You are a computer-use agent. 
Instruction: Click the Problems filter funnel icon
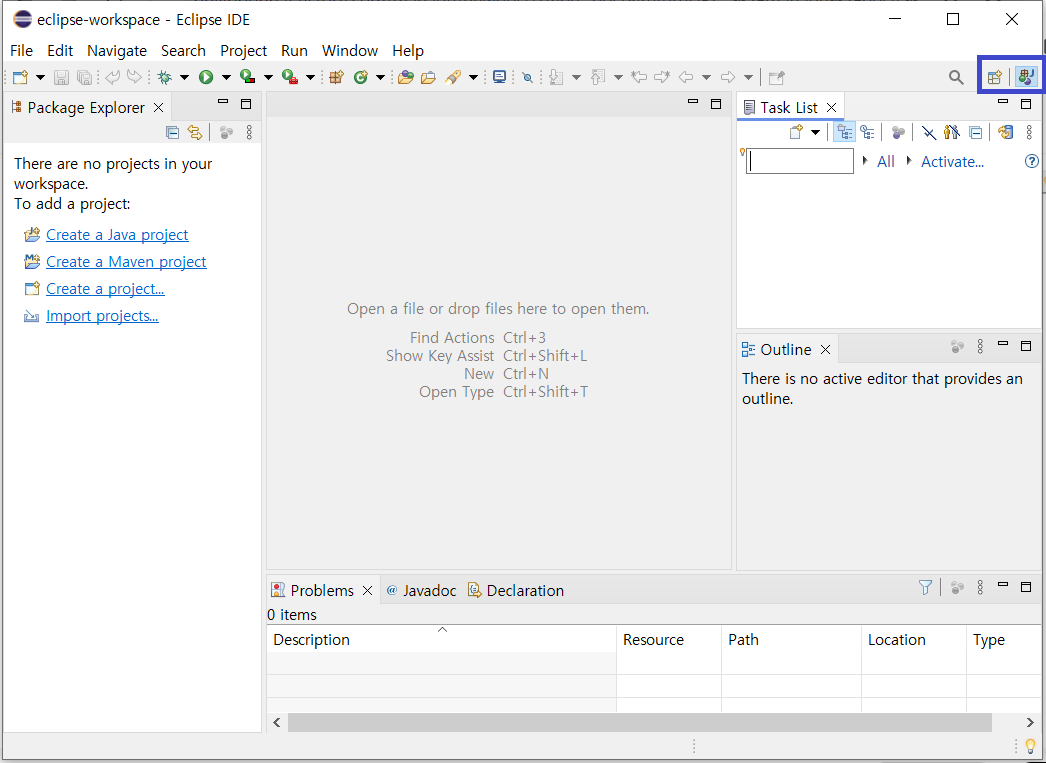925,588
